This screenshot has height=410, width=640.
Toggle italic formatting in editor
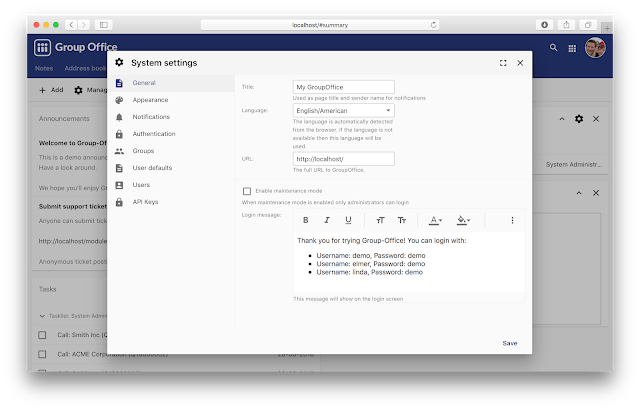pos(327,220)
